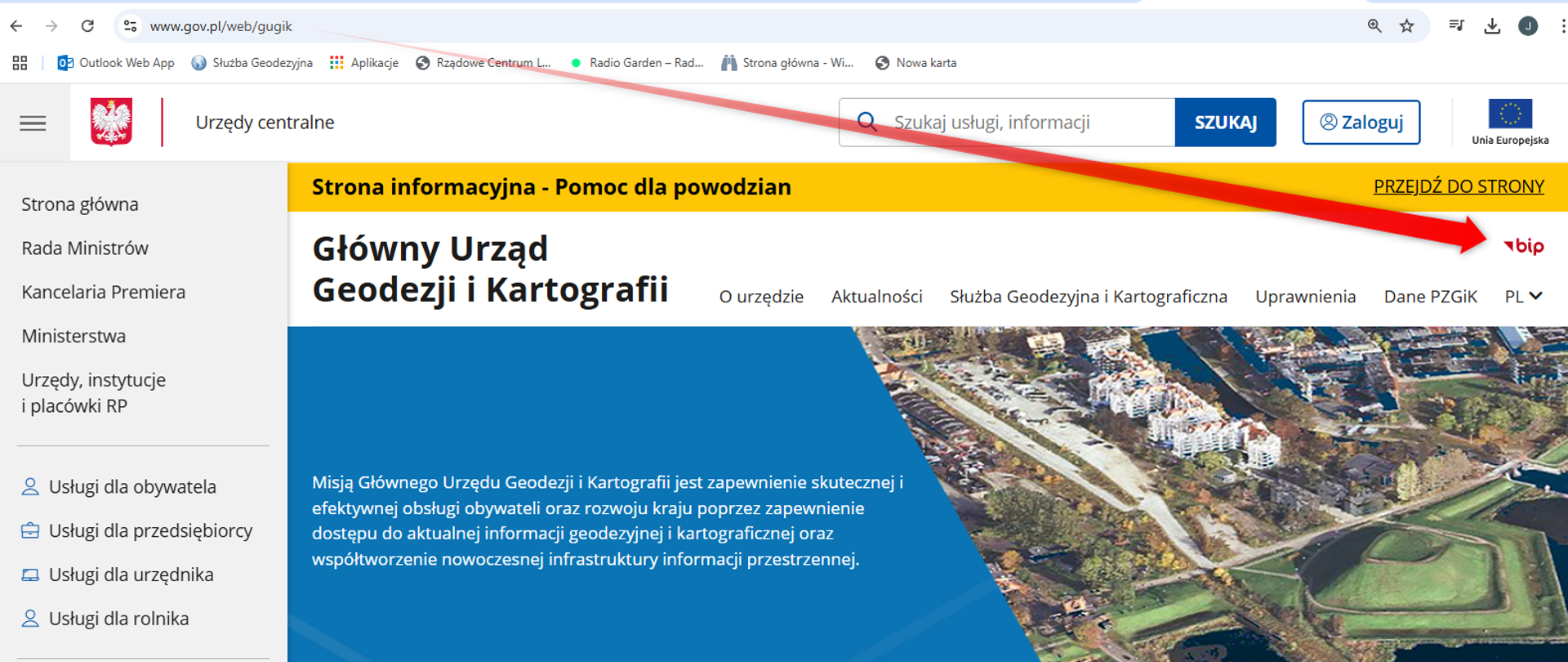
Task: Bookmark page with star icon
Action: (1406, 26)
